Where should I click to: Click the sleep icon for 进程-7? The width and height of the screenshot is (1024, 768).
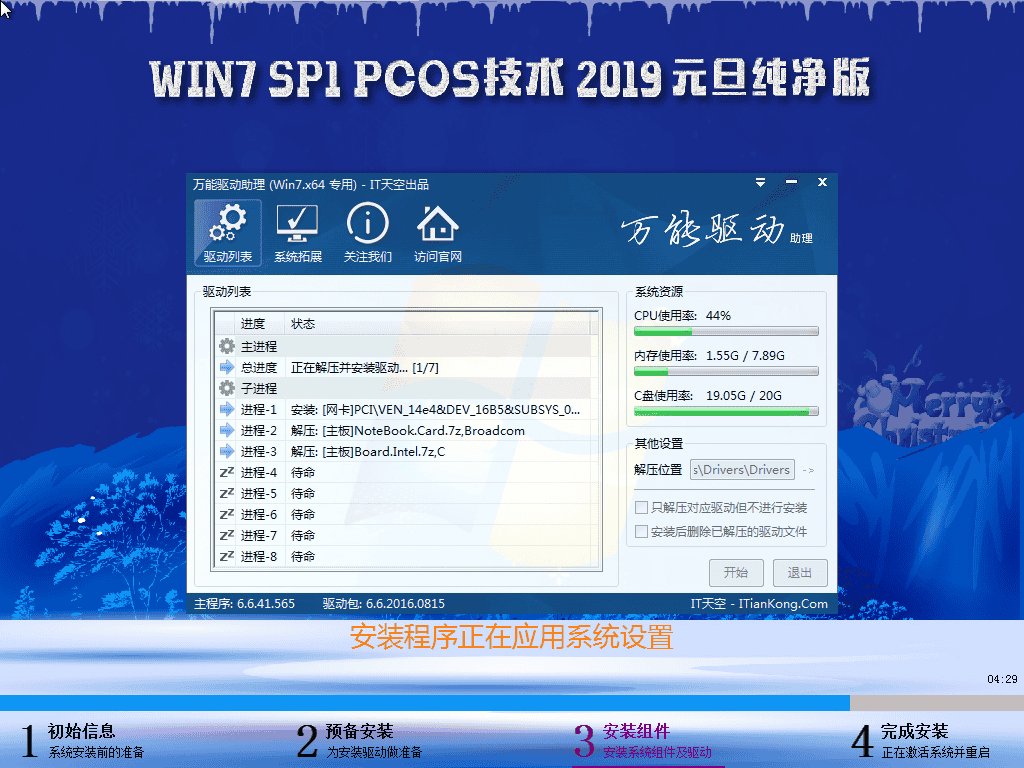[227, 535]
